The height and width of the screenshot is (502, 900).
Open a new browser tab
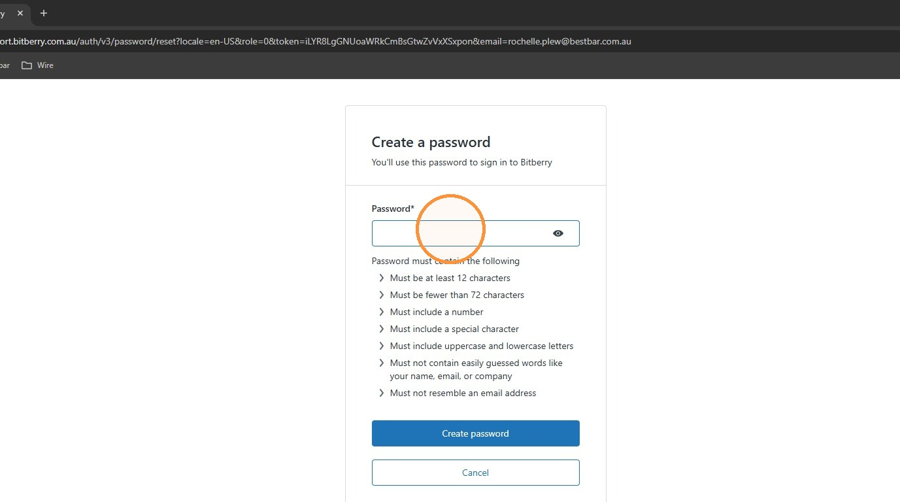44,13
